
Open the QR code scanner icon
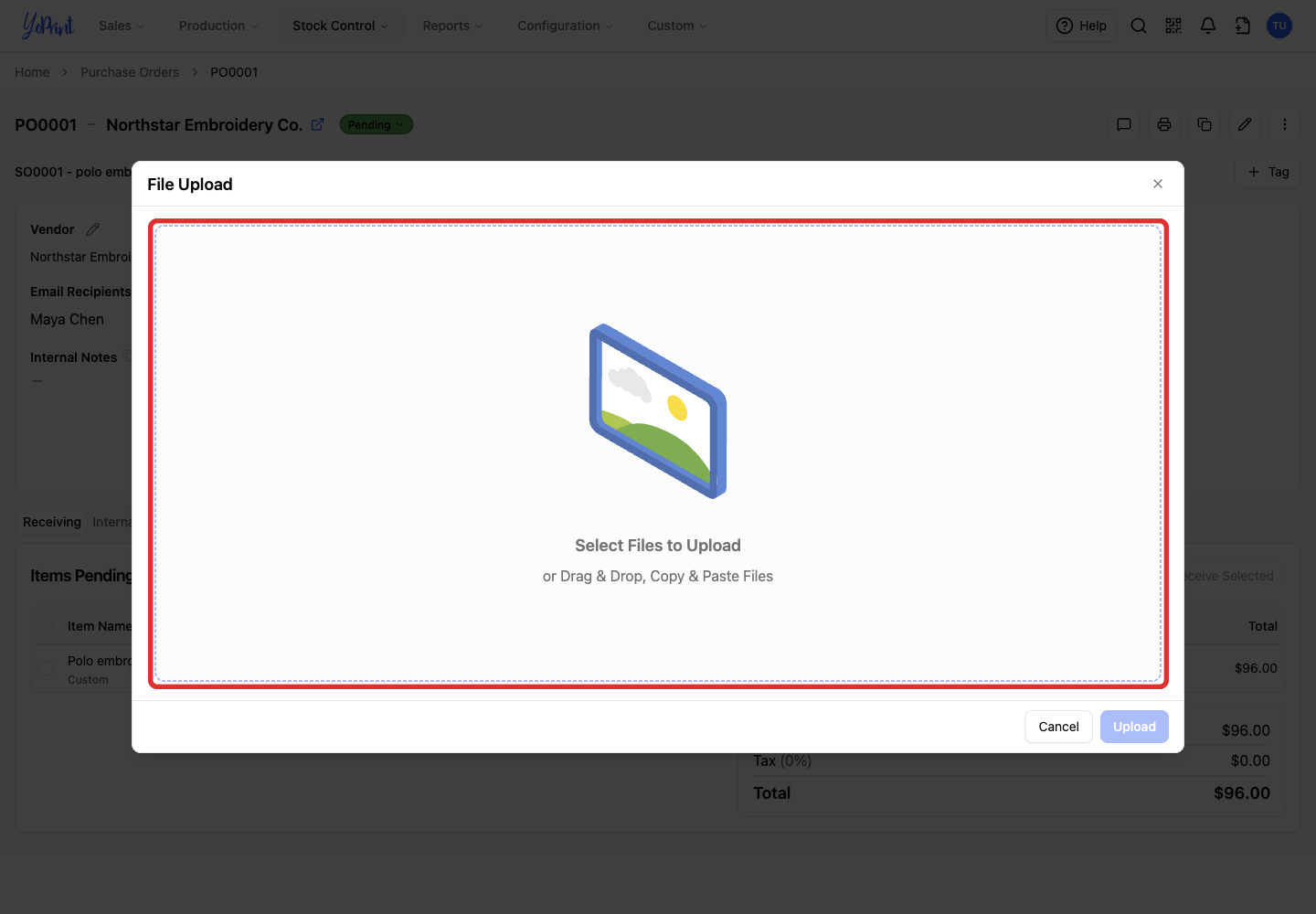[x=1173, y=26]
